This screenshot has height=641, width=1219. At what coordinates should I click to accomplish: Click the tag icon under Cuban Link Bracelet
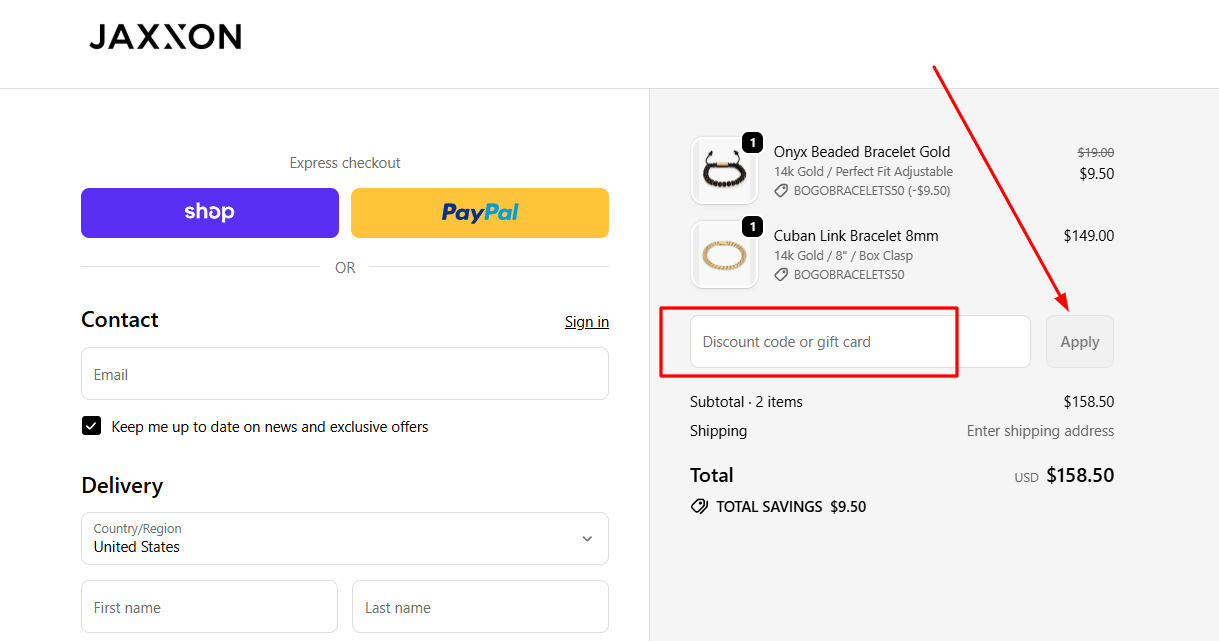(780, 274)
